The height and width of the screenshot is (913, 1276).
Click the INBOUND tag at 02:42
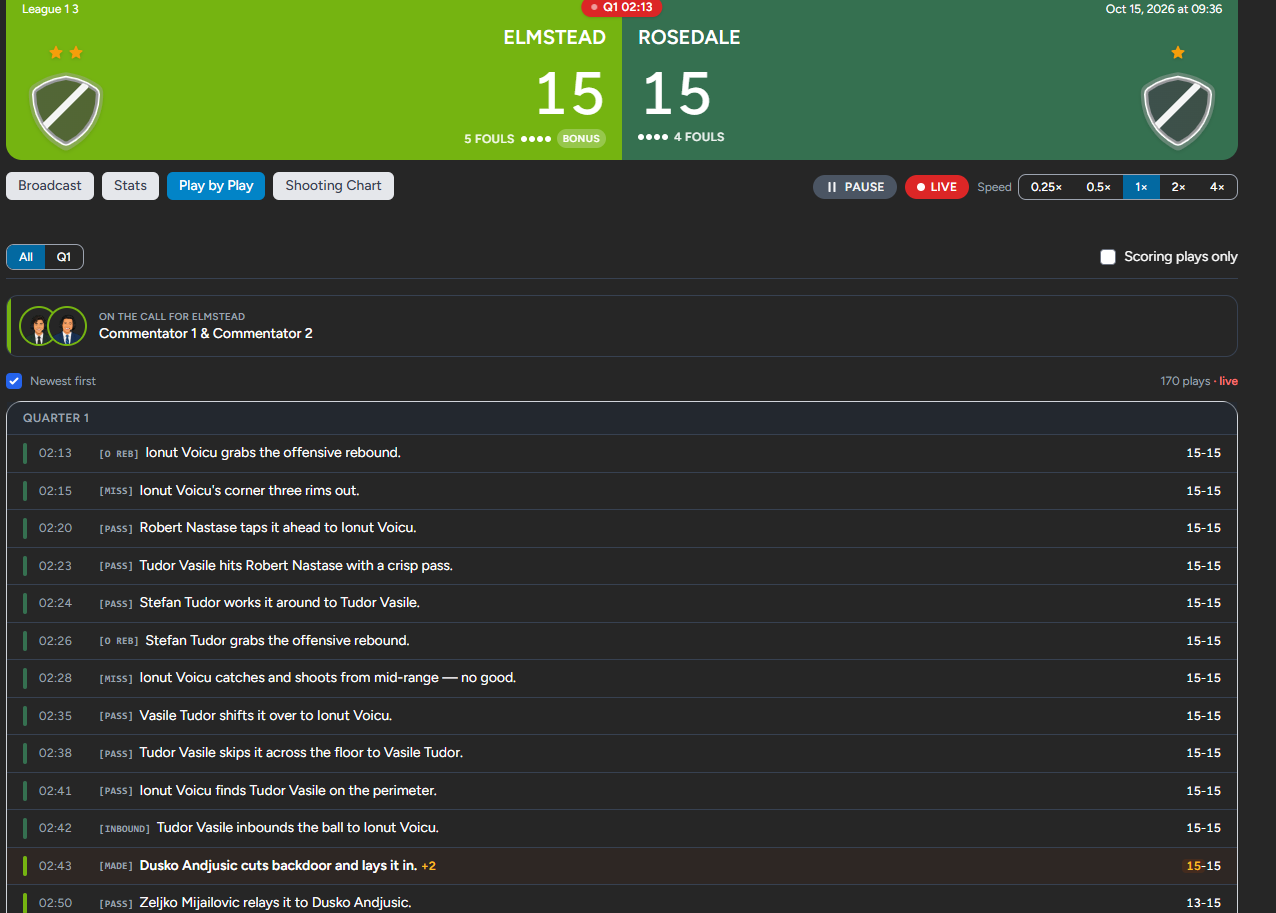click(x=125, y=829)
